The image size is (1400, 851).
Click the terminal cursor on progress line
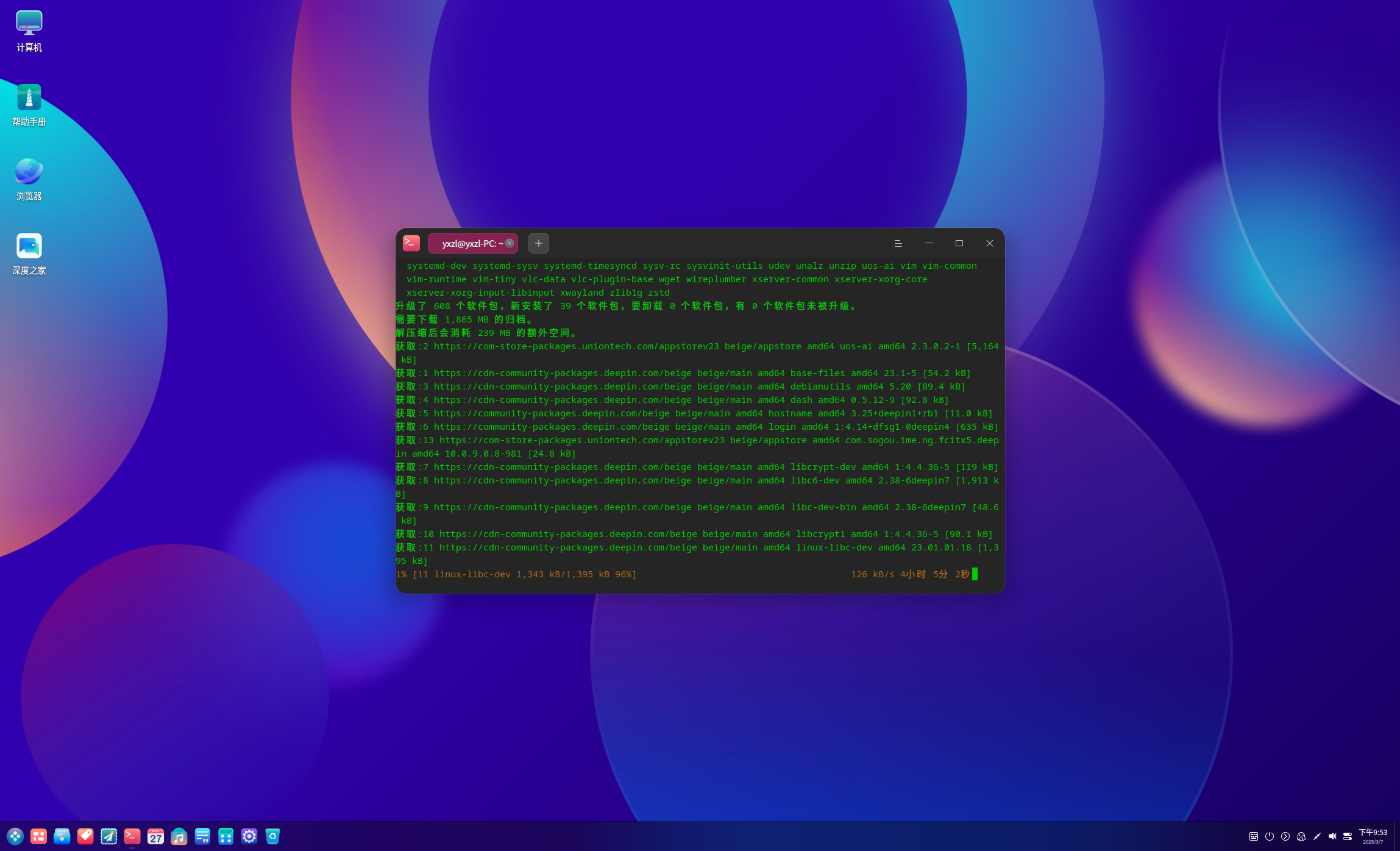tap(975, 574)
